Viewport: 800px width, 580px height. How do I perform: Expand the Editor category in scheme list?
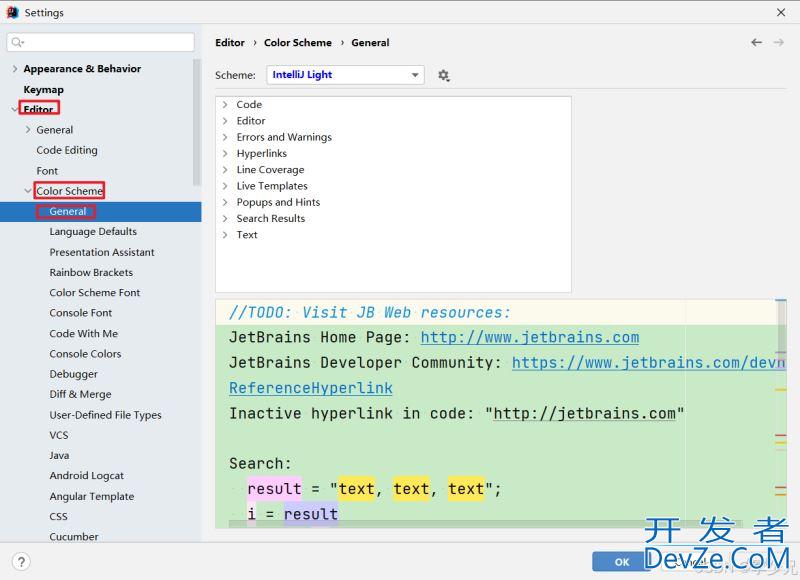(225, 121)
